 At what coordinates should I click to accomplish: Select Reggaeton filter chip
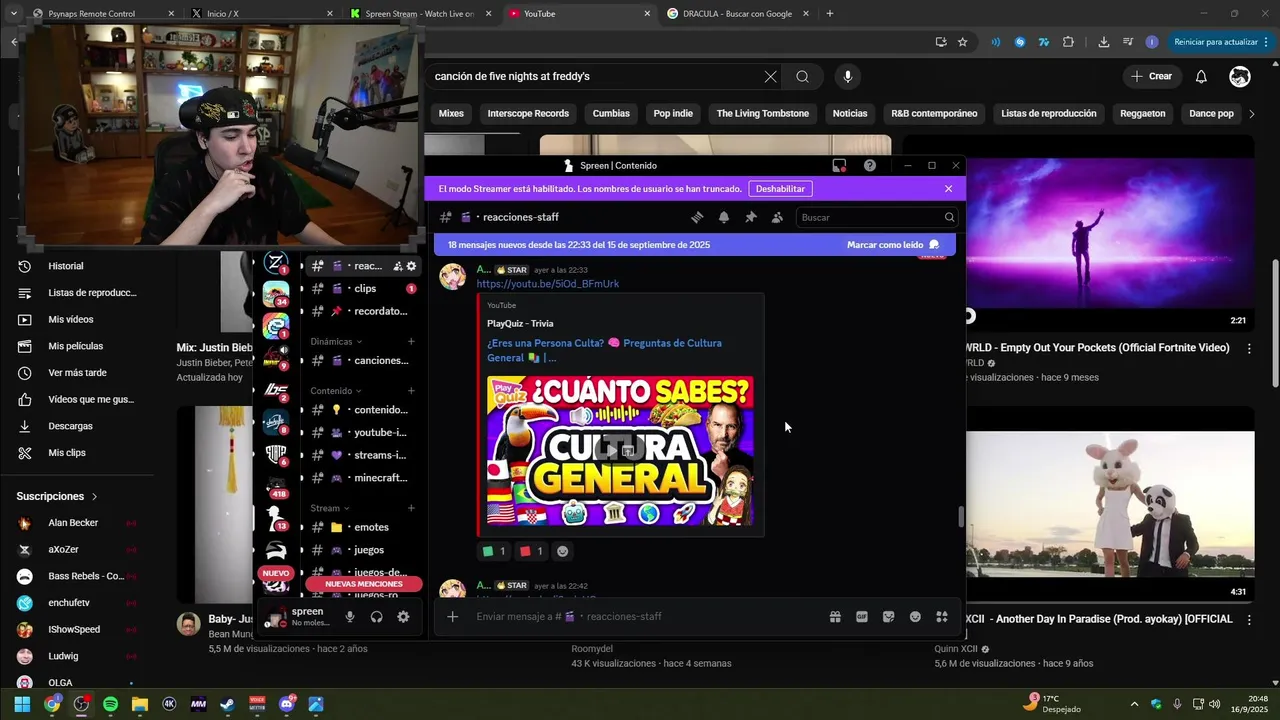[x=1143, y=114]
